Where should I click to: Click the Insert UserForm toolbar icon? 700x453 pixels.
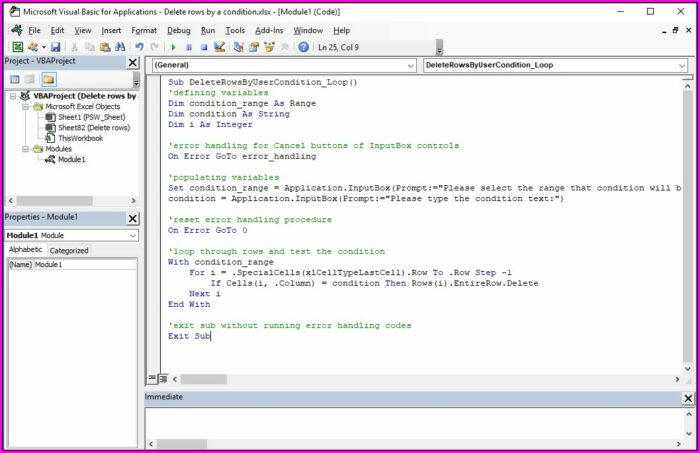click(x=33, y=47)
